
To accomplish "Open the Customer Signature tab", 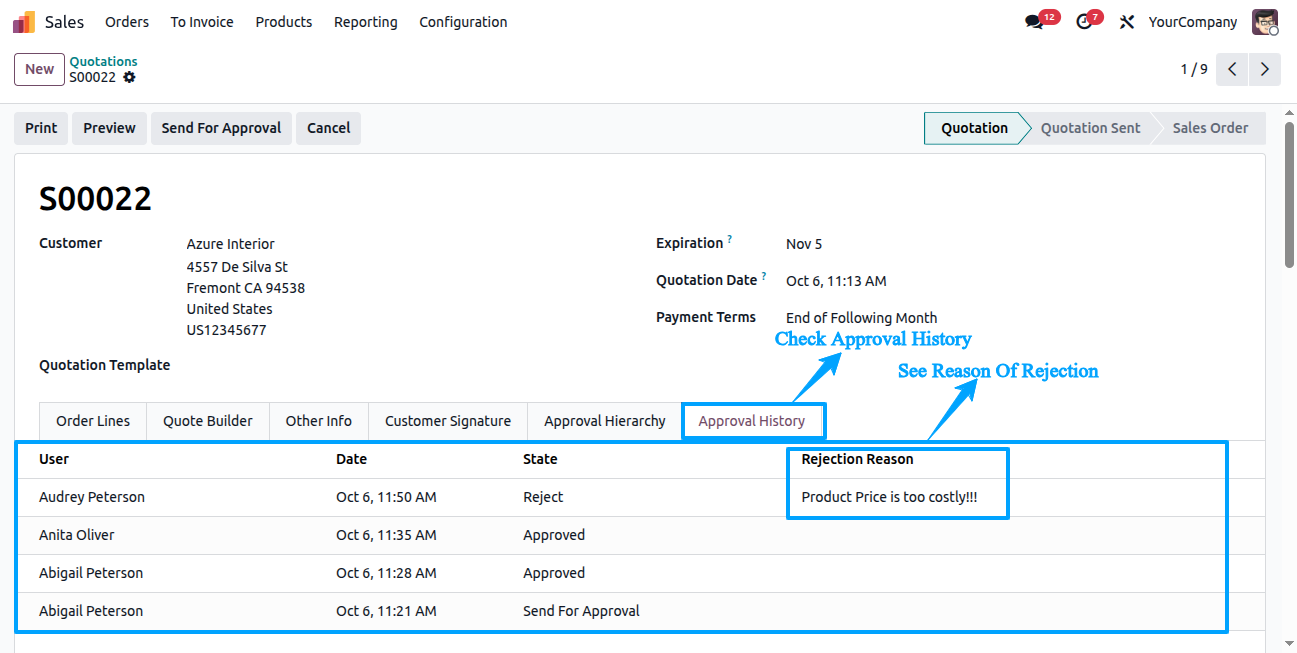I will coord(448,421).
